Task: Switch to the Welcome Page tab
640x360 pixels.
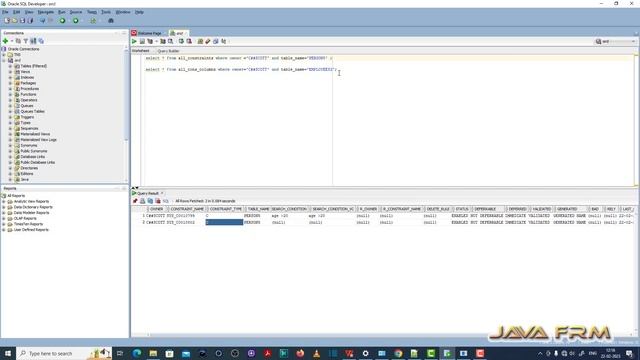Action: point(149,33)
